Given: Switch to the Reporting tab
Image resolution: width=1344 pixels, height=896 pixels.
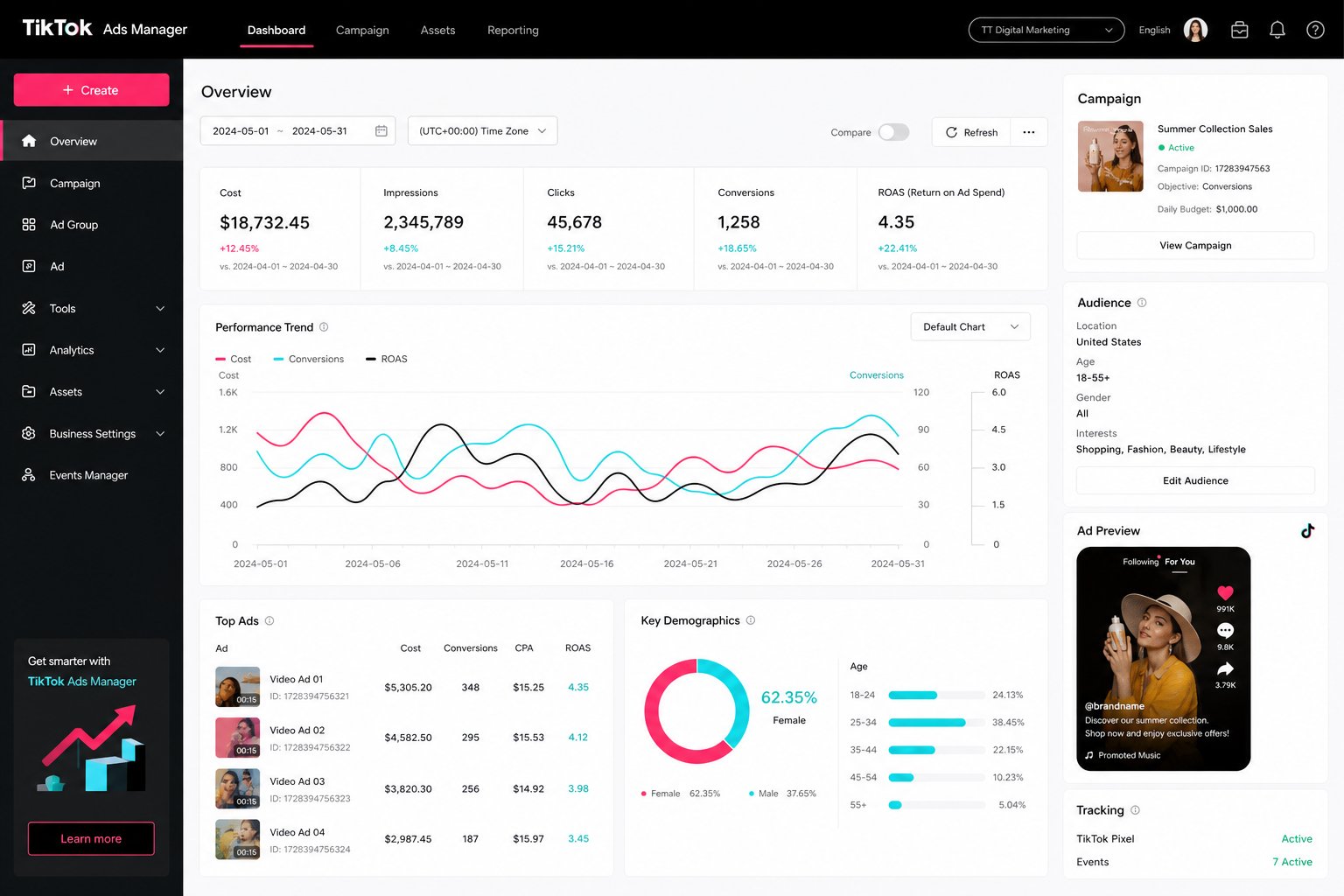Looking at the screenshot, I should point(513,30).
